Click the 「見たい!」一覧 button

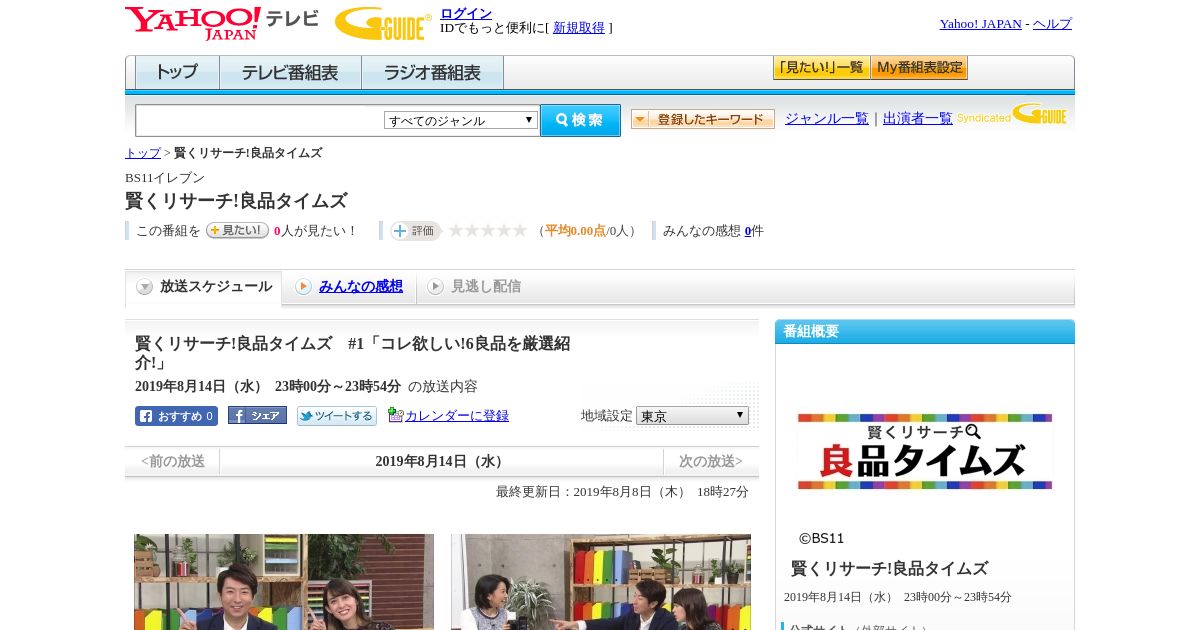821,68
